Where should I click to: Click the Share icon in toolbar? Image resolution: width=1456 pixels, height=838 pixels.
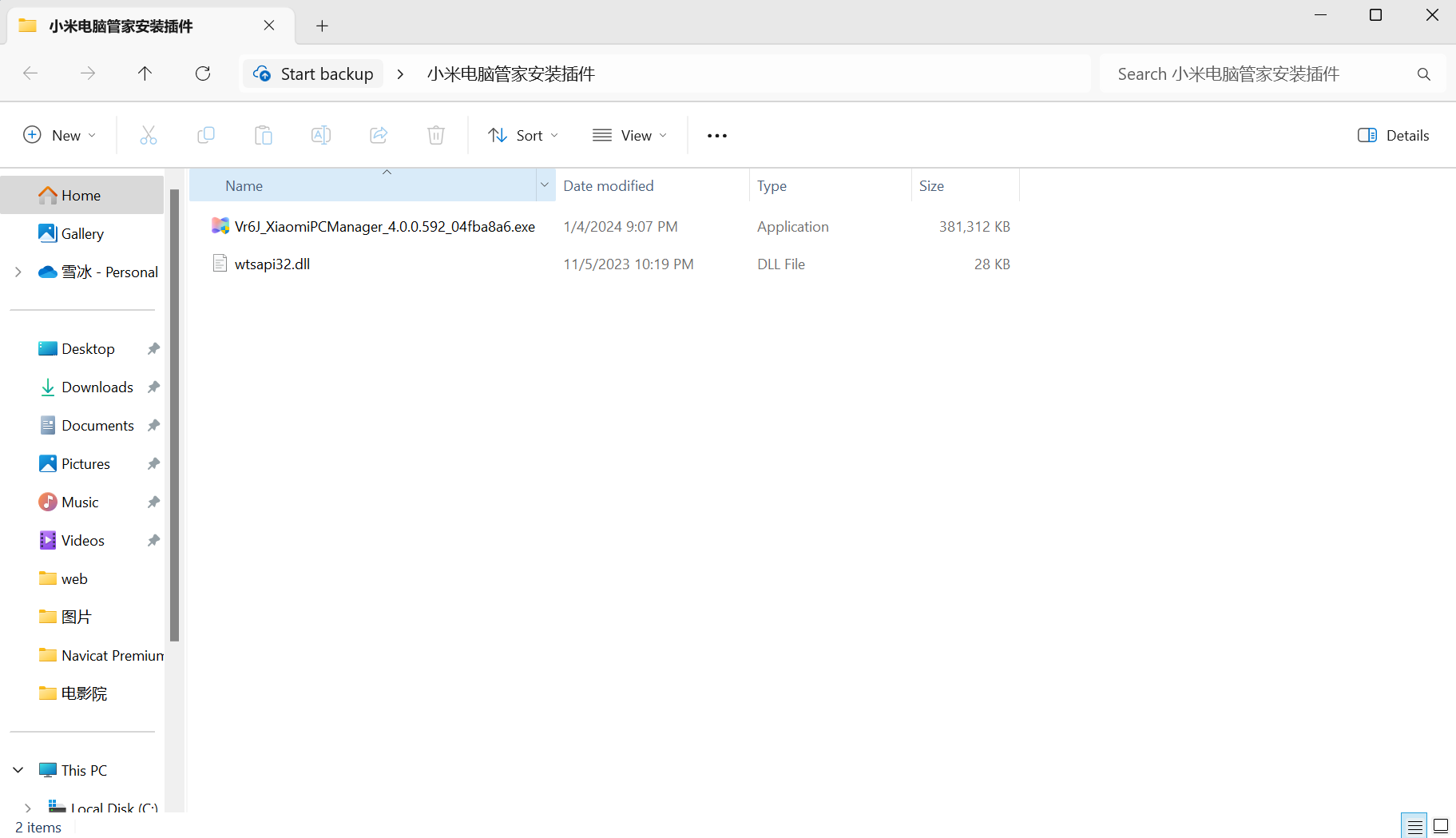point(379,135)
